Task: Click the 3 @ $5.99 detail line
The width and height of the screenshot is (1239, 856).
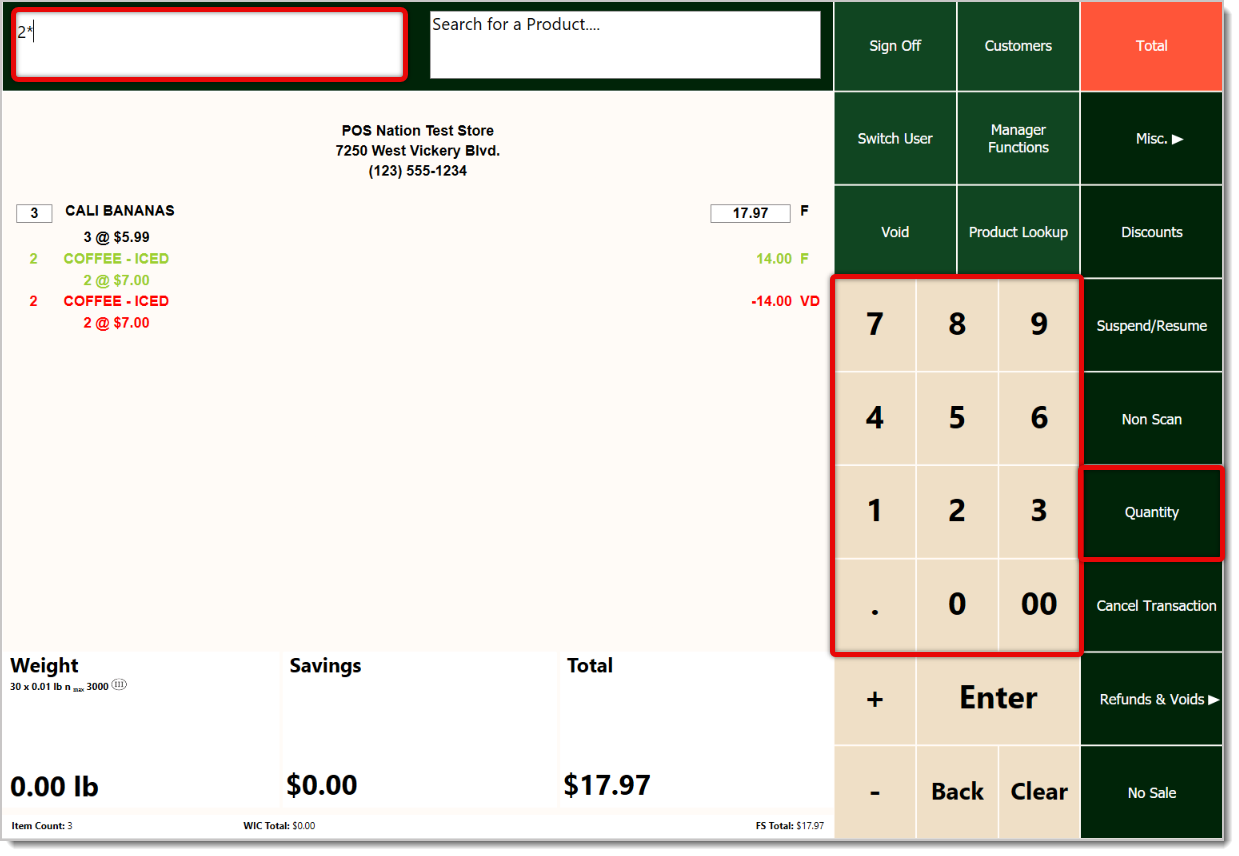Action: (x=117, y=237)
